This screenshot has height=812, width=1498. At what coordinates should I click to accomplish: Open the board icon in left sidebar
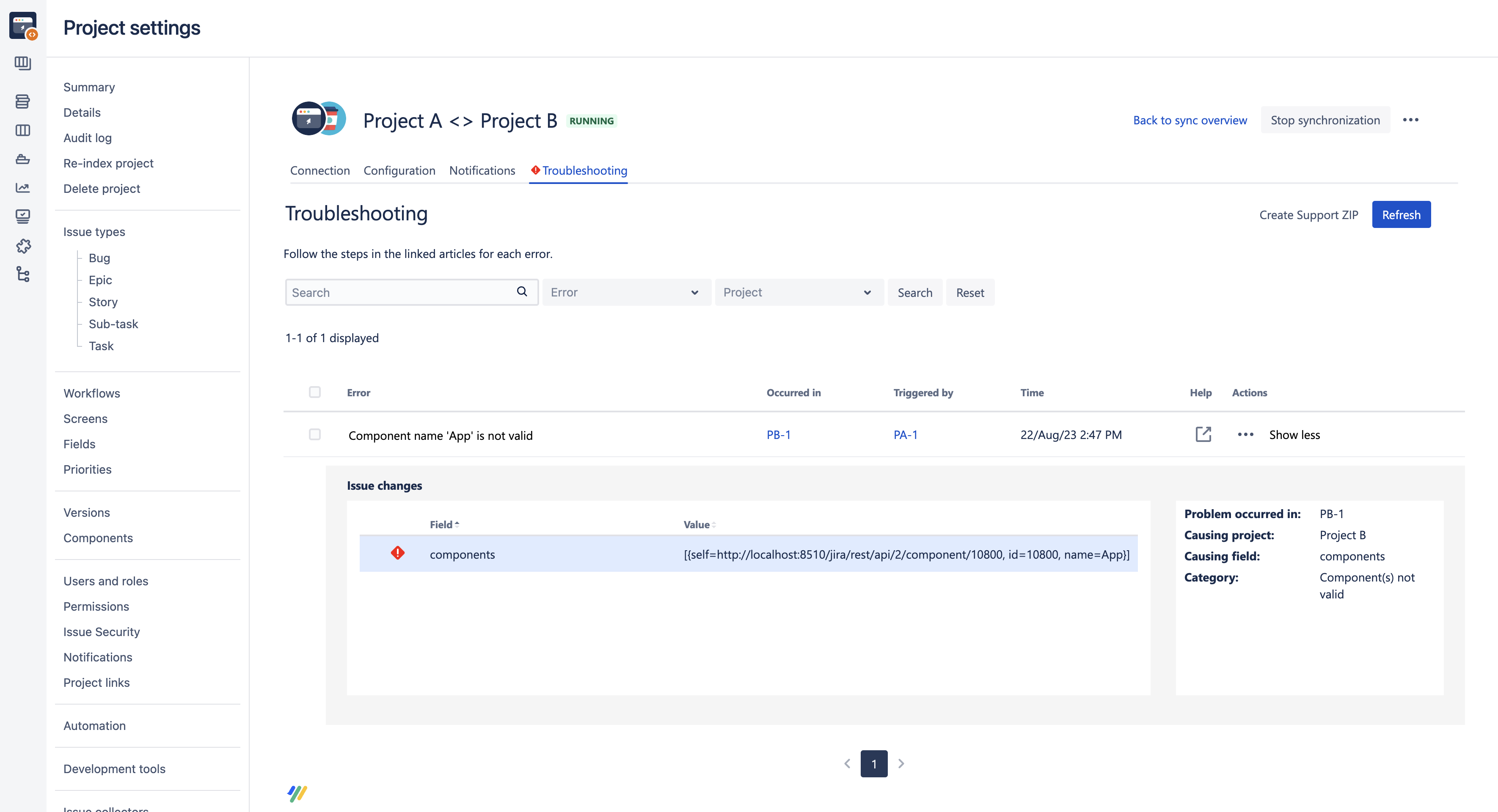(23, 130)
